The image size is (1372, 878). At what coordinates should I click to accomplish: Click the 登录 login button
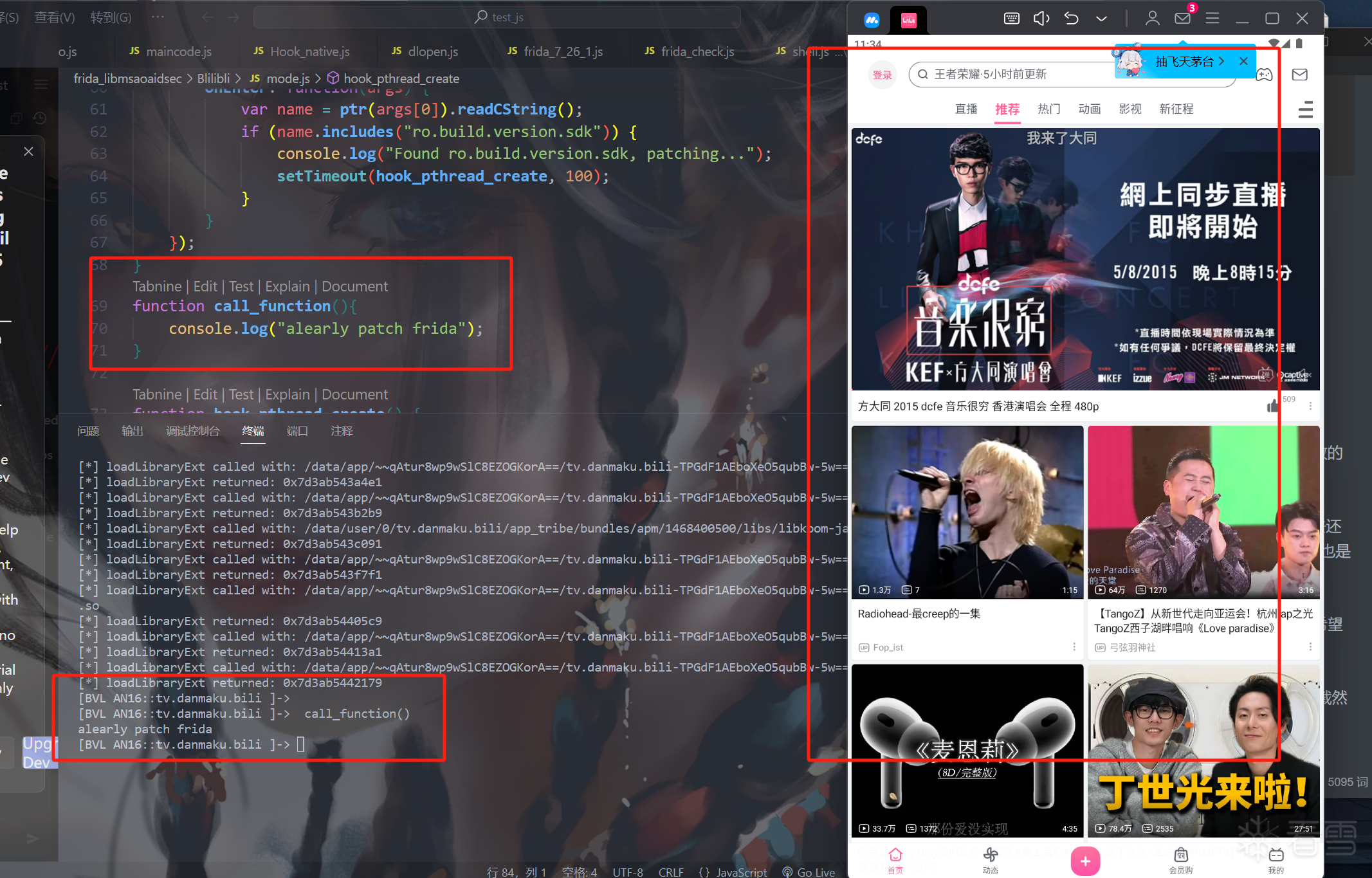click(x=882, y=75)
